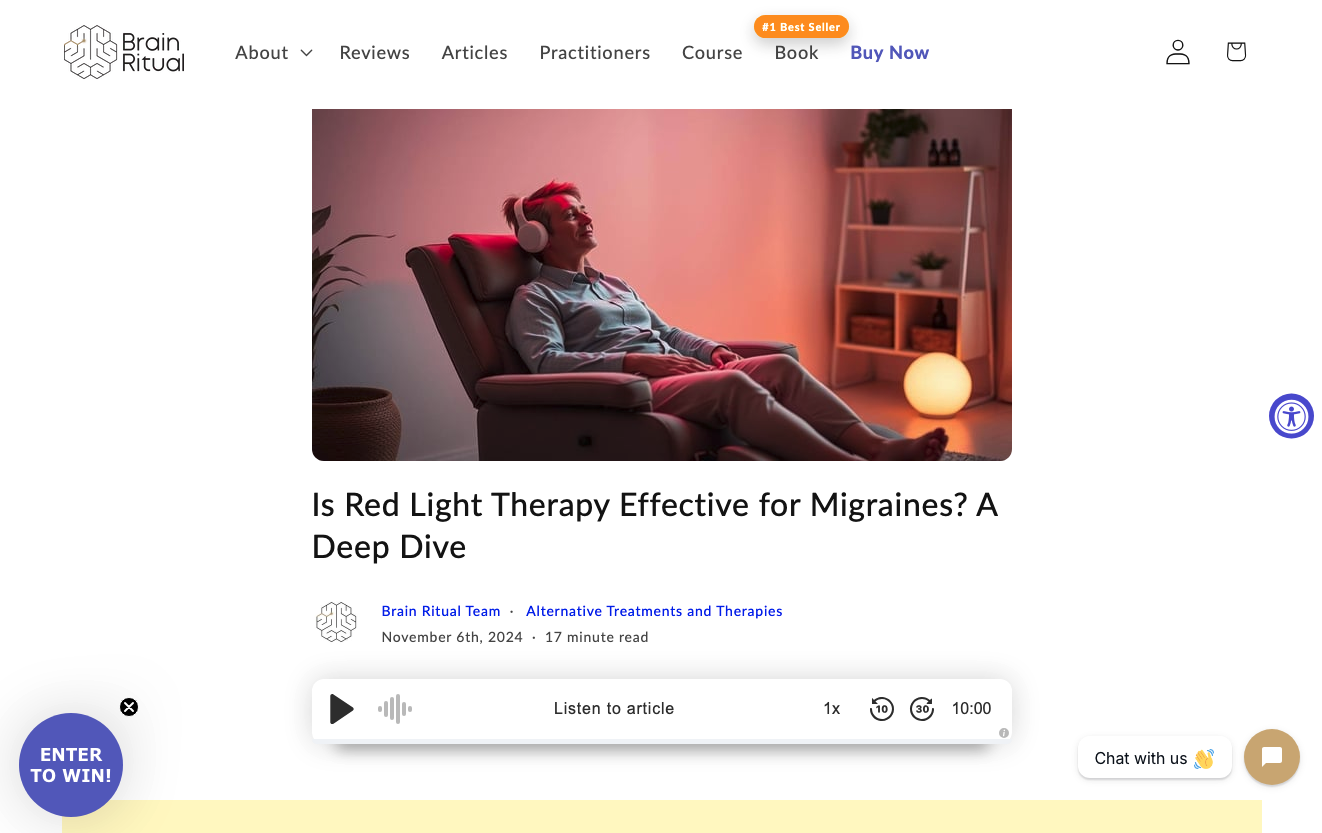Open the user account icon
The height and width of the screenshot is (833, 1322).
(1178, 52)
